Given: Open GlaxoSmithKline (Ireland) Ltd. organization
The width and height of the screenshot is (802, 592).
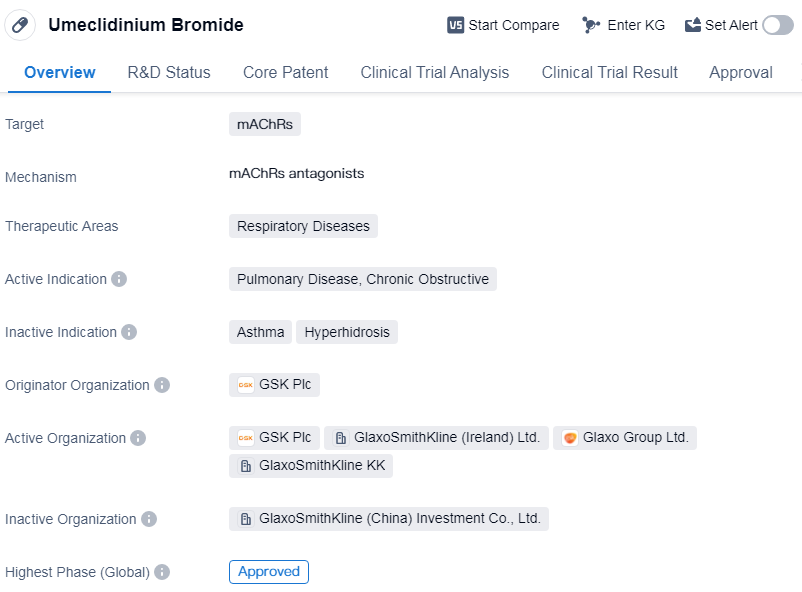Looking at the screenshot, I should point(436,438).
